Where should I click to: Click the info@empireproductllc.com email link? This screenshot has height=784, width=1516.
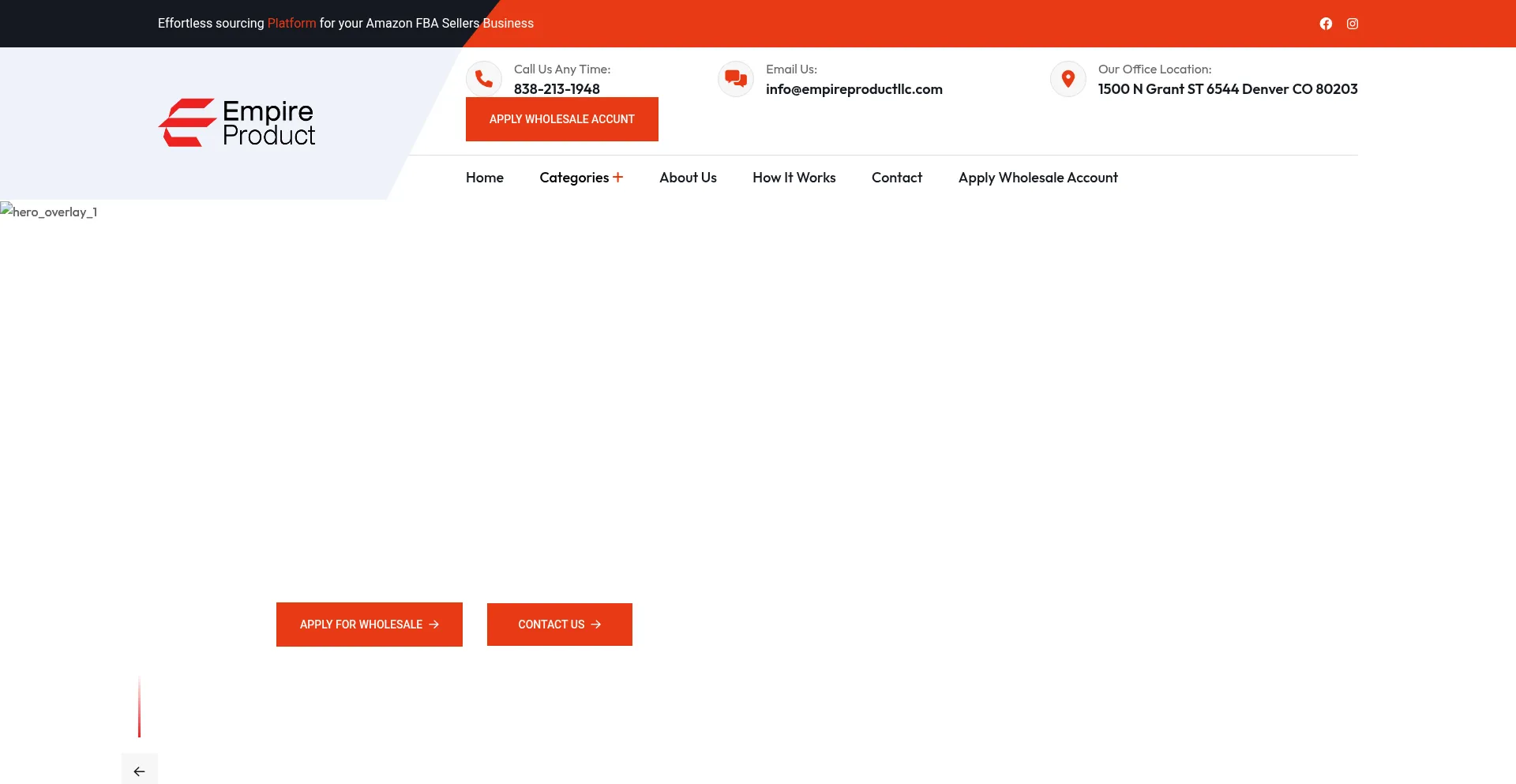click(854, 89)
